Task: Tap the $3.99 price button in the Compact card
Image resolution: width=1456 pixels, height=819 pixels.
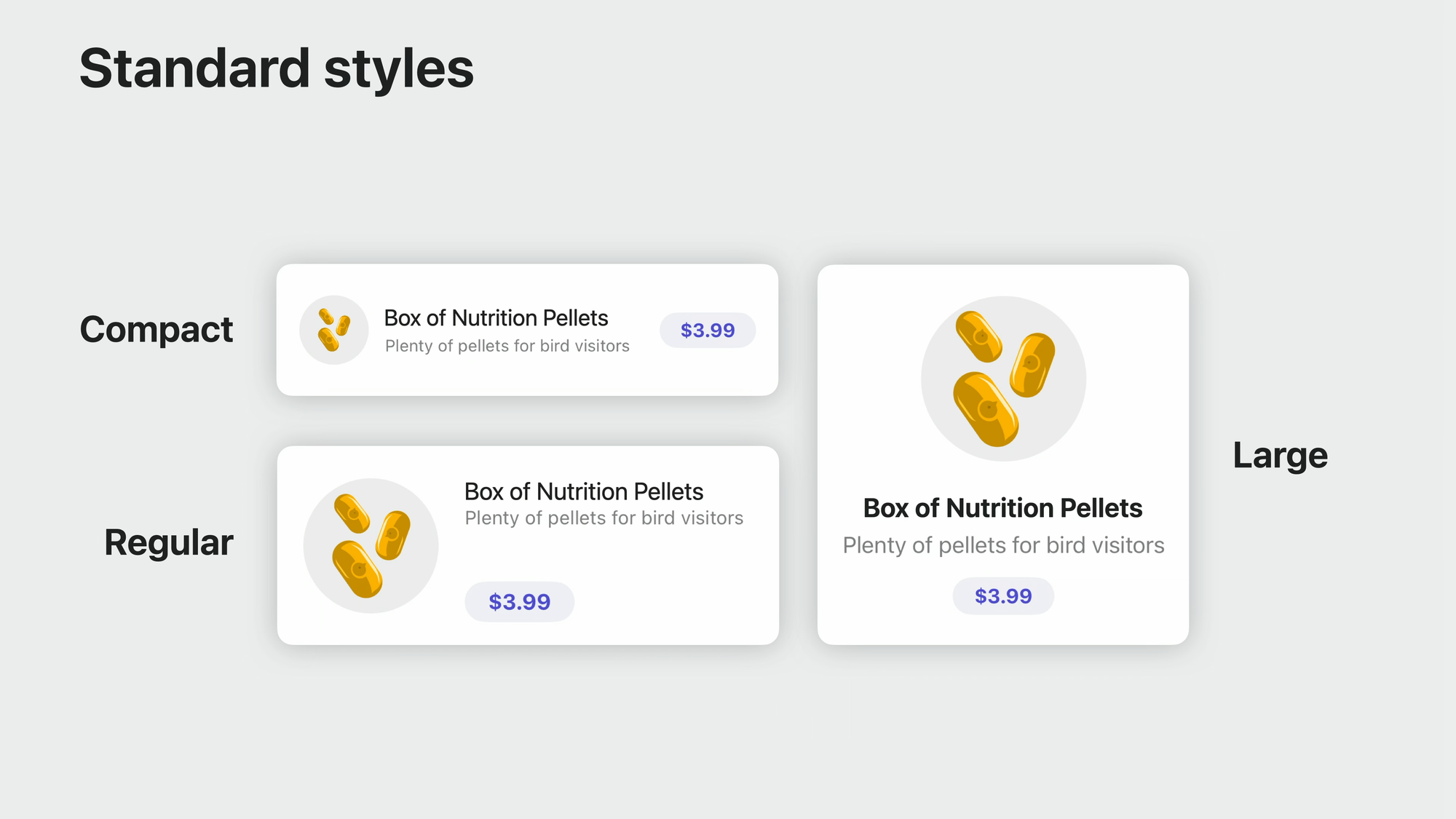Action: (708, 331)
